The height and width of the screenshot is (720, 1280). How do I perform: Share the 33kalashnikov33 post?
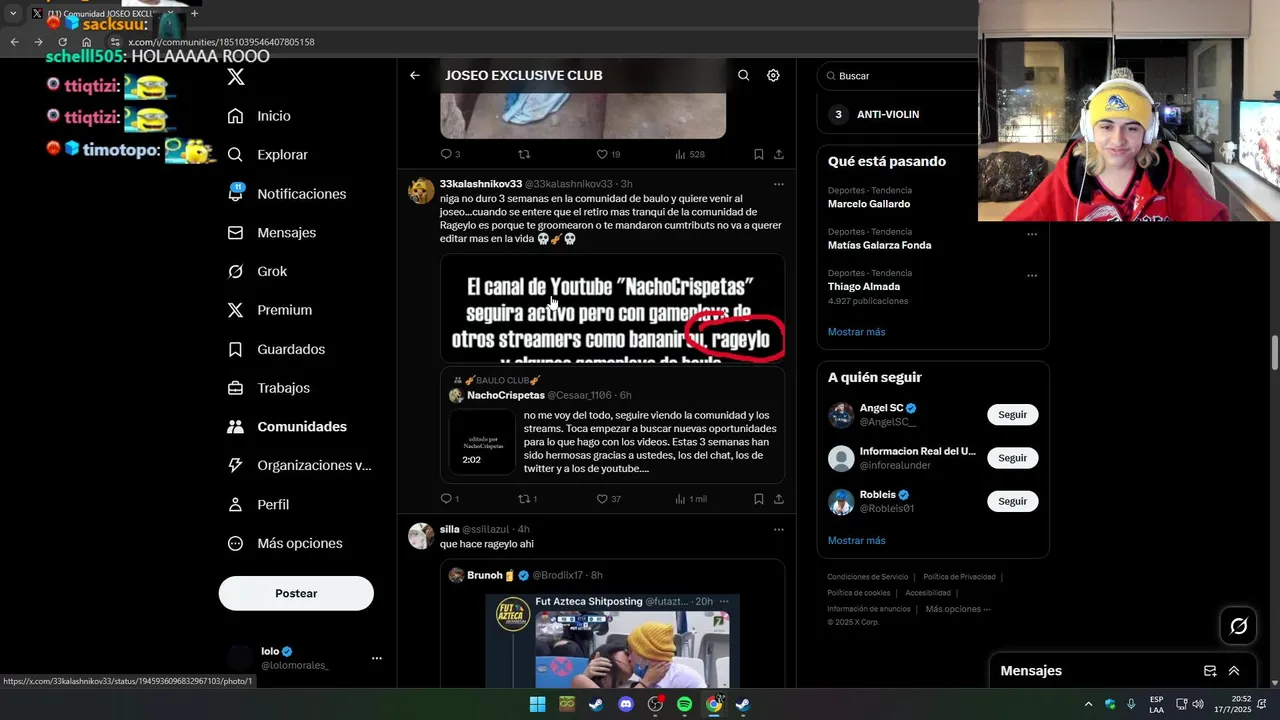778,498
